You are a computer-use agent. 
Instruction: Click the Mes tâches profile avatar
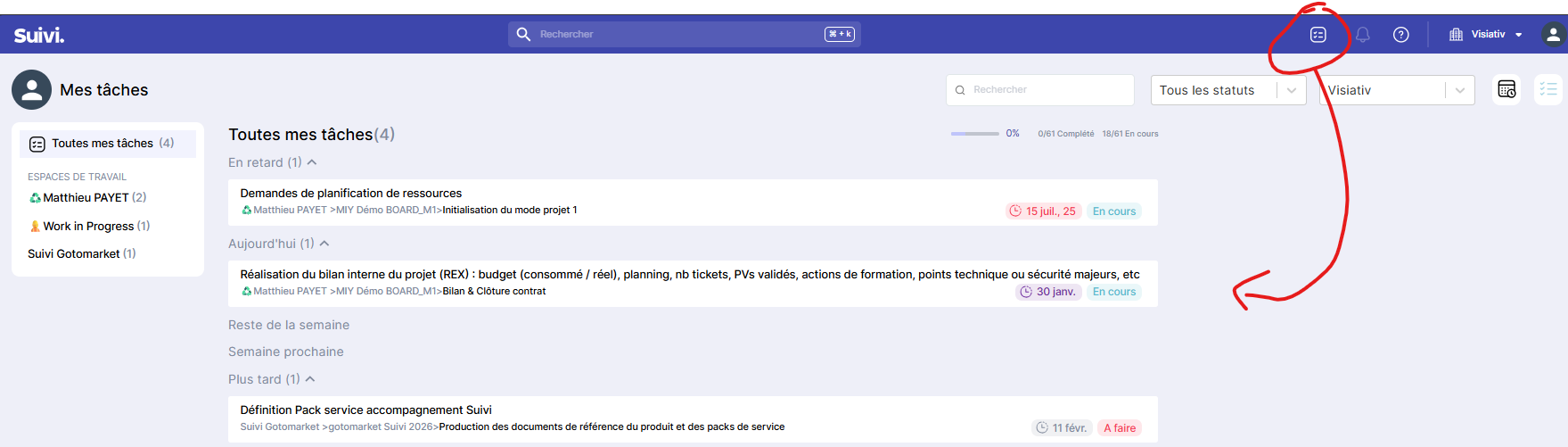(x=31, y=90)
